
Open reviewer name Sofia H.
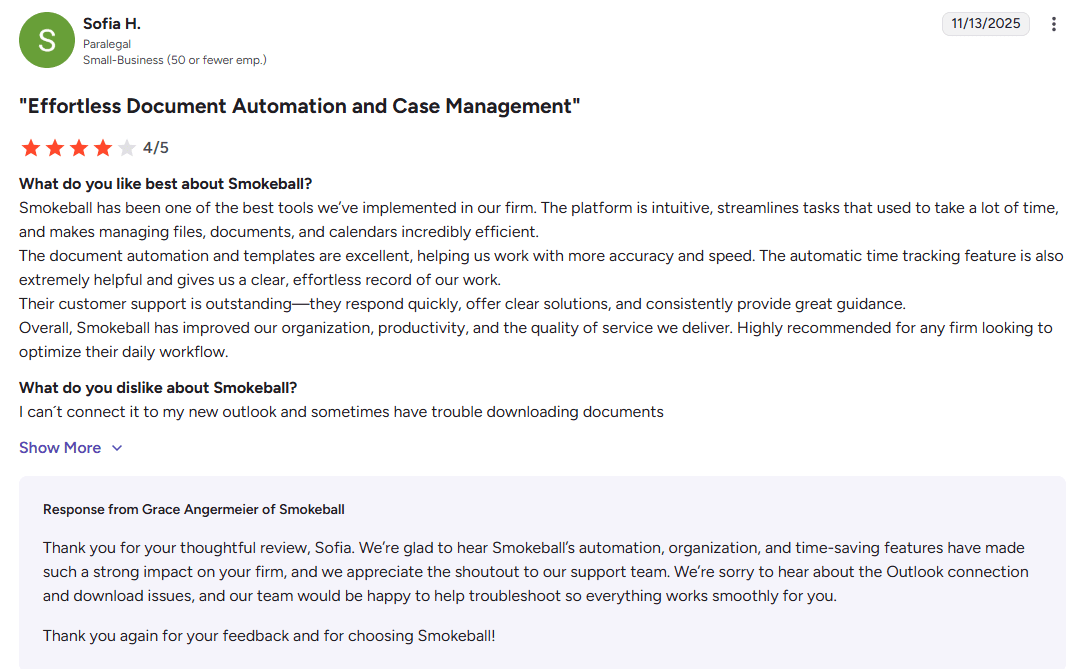pyautogui.click(x=112, y=23)
